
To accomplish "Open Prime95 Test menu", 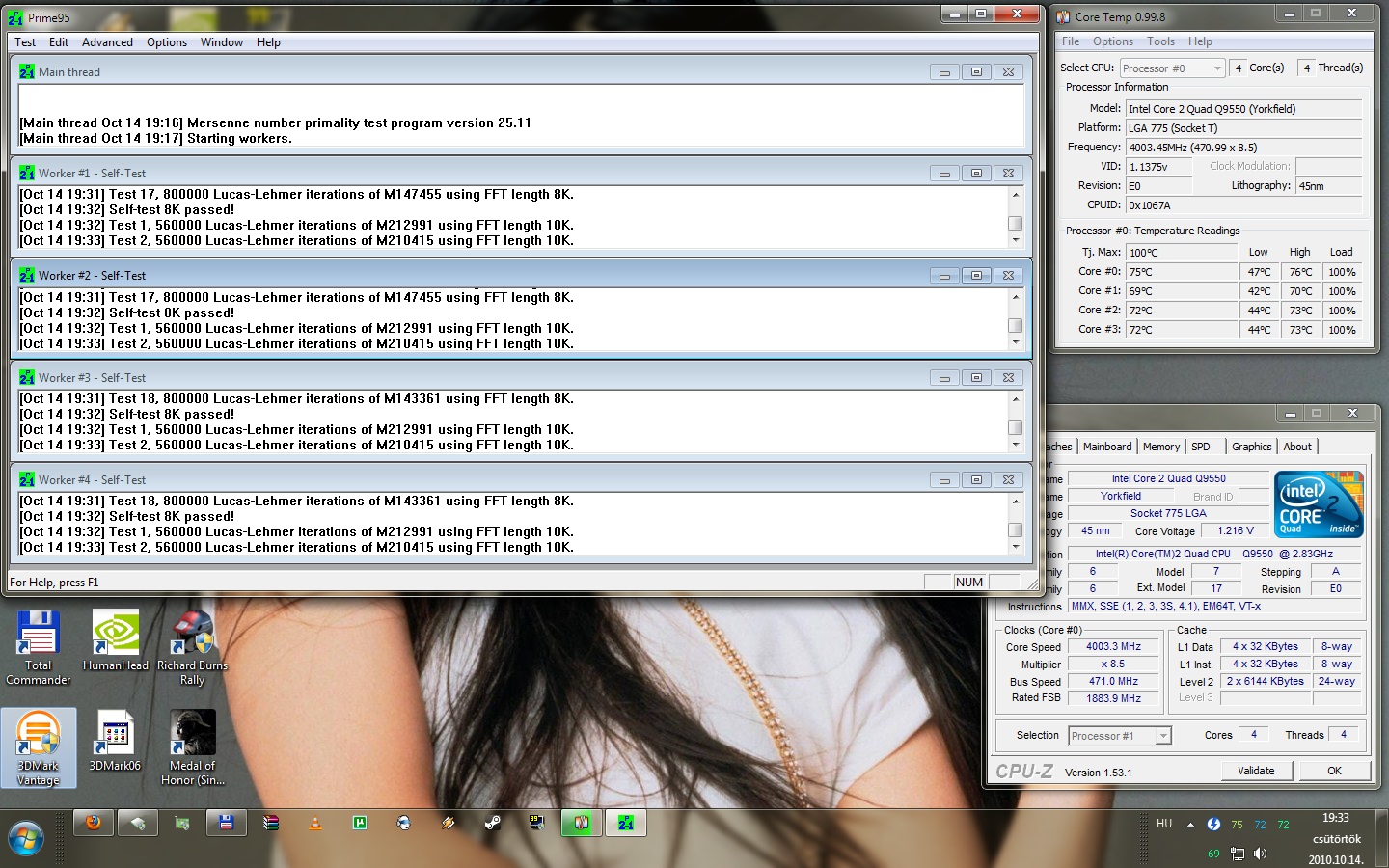I will pos(25,42).
